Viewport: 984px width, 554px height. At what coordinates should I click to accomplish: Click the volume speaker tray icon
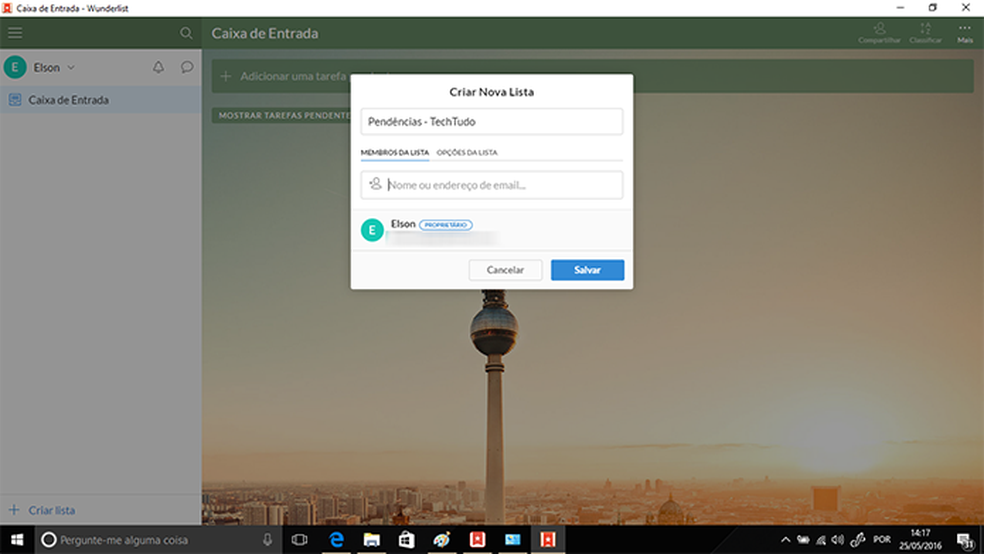[x=838, y=540]
